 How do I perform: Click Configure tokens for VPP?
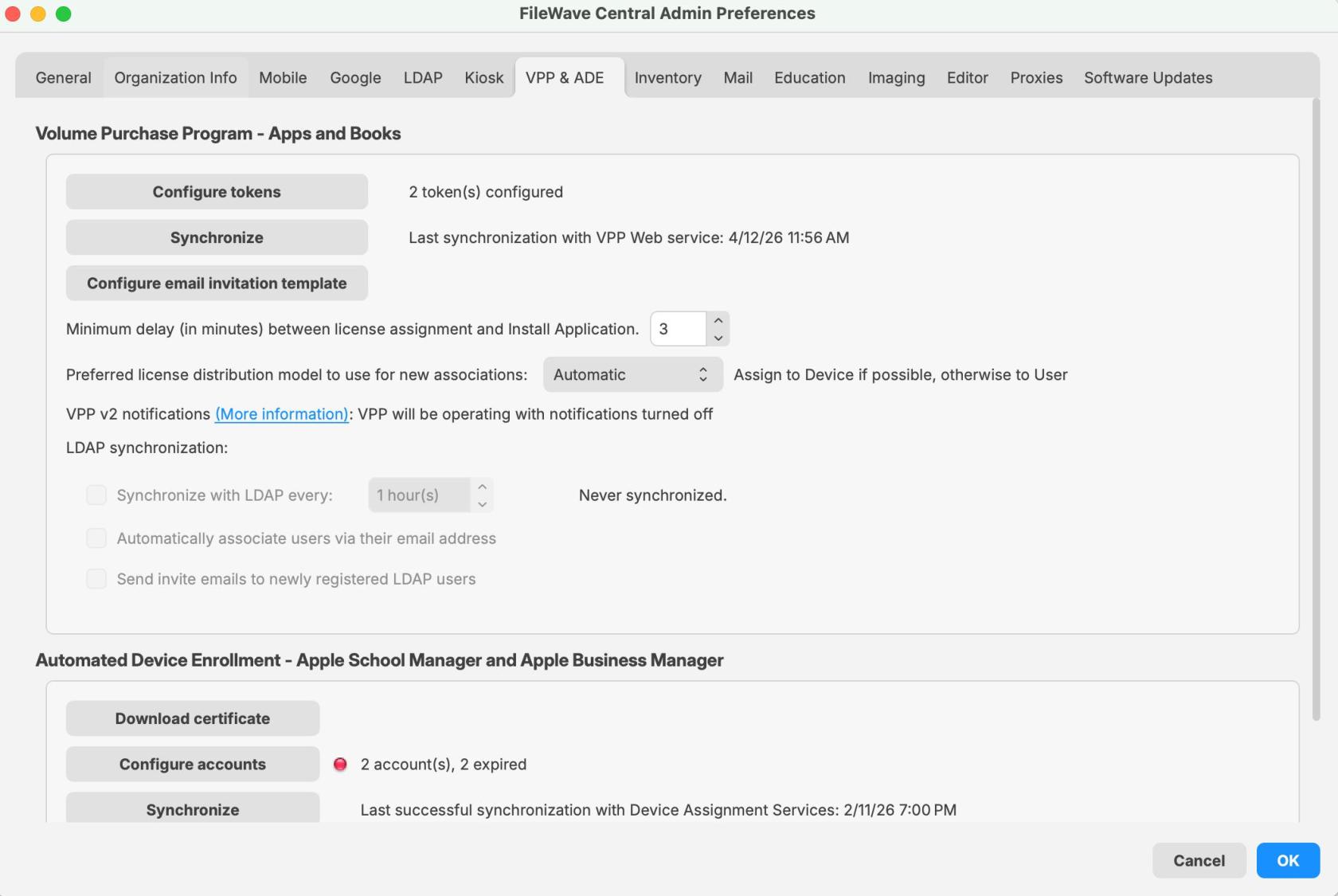click(217, 191)
